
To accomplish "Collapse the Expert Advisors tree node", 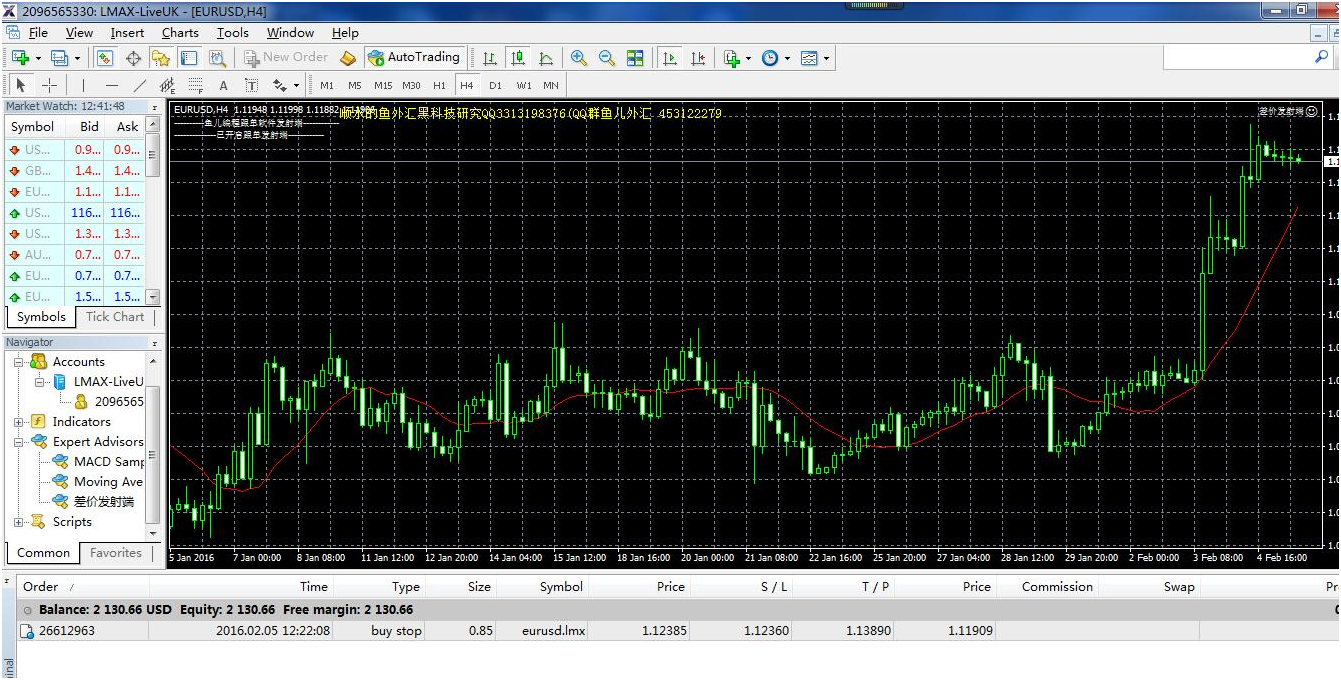I will coord(18,441).
